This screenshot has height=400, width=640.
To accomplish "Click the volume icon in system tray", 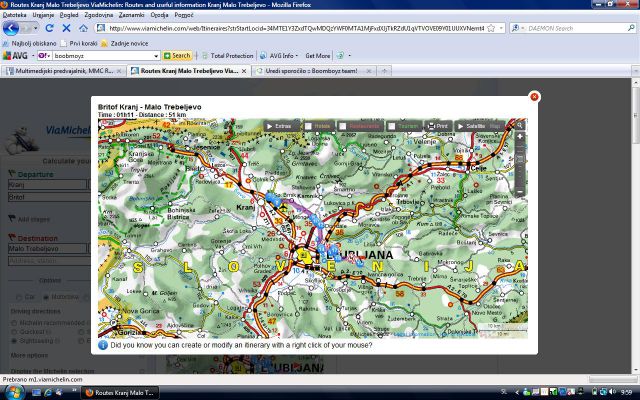I will tap(612, 392).
